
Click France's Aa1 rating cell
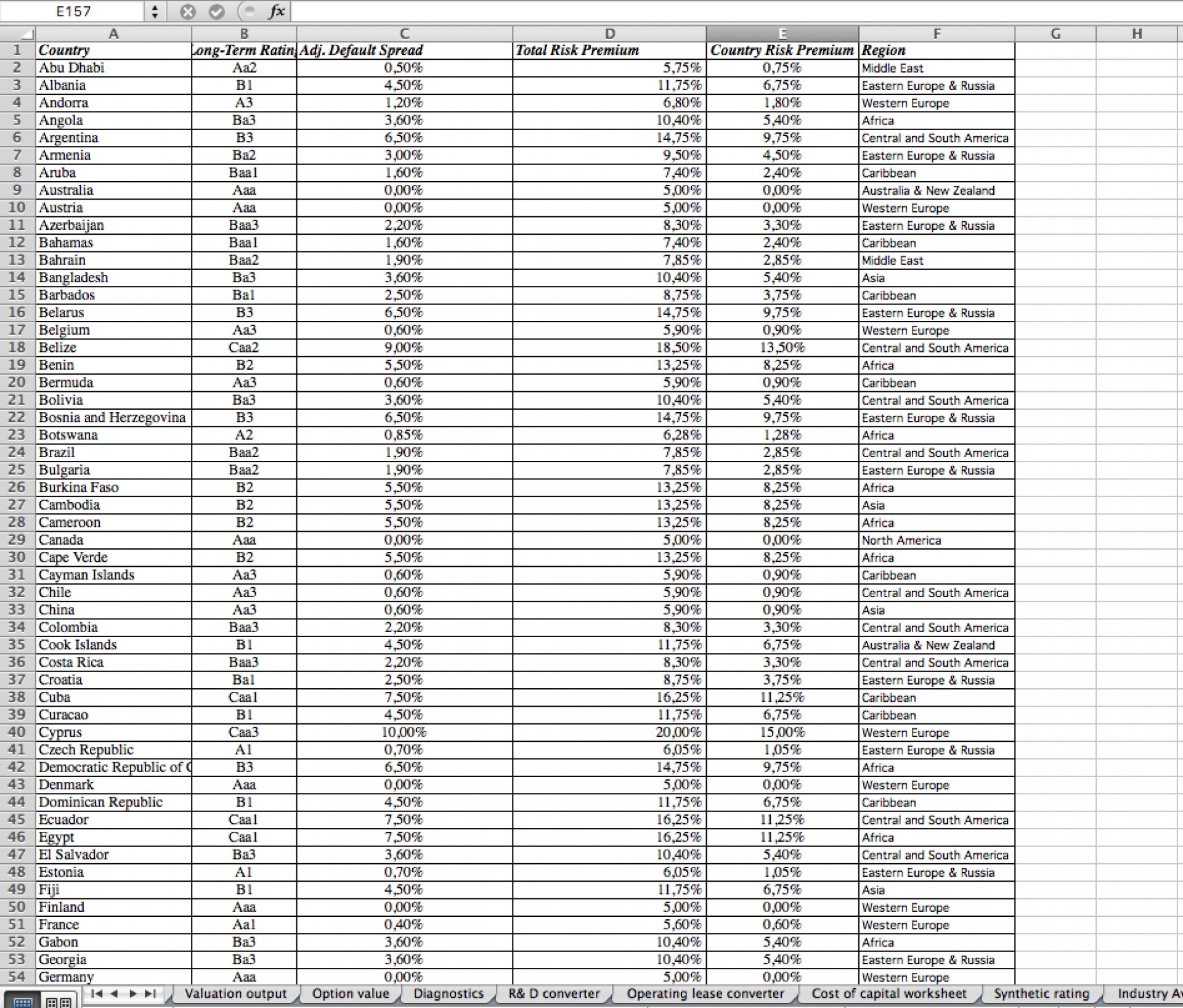tap(244, 925)
